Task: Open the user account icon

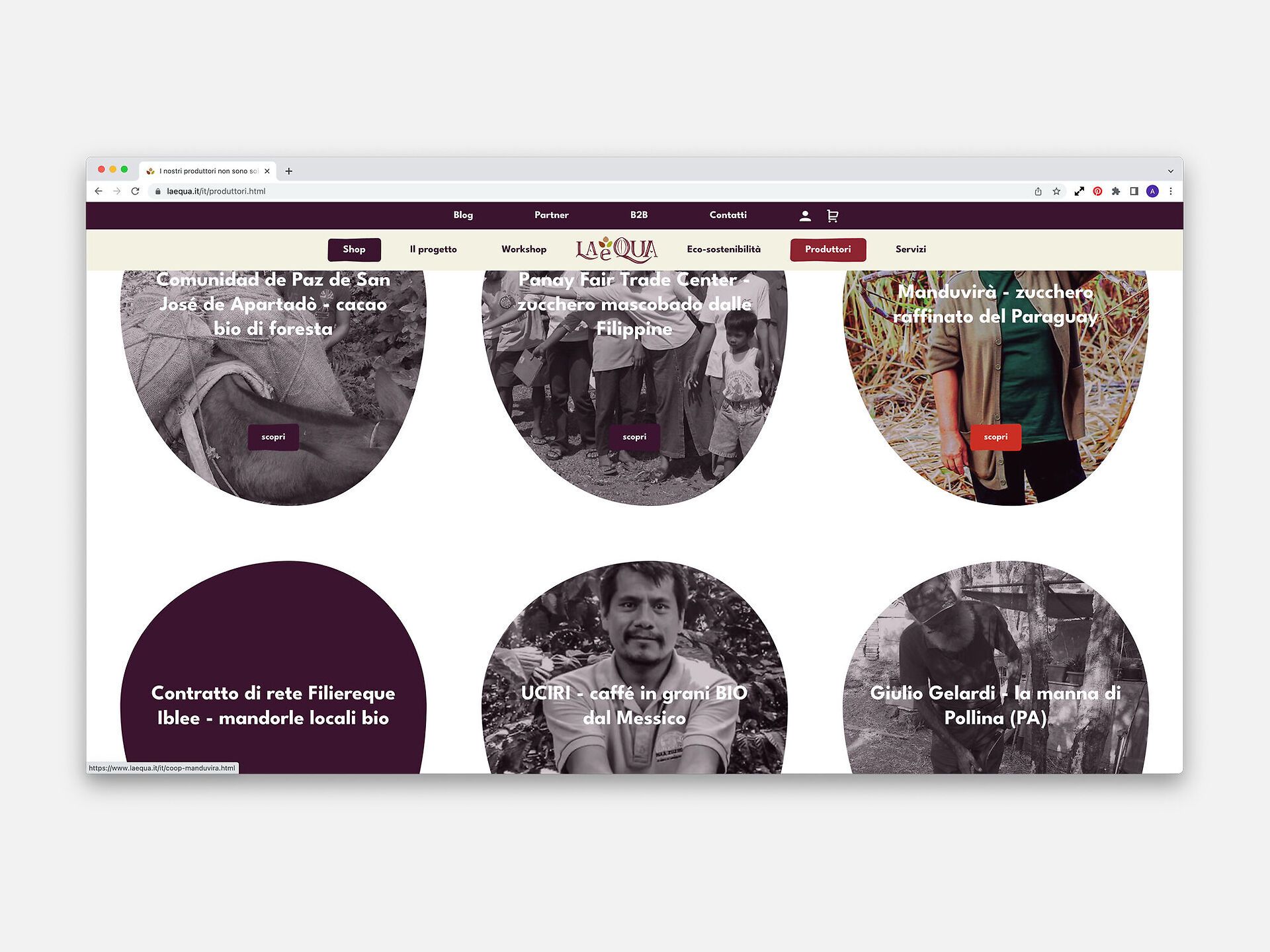Action: (805, 216)
